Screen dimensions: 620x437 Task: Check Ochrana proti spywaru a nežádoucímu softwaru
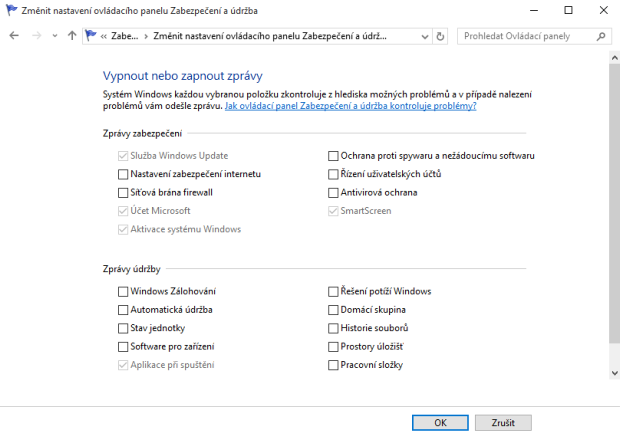coord(333,156)
